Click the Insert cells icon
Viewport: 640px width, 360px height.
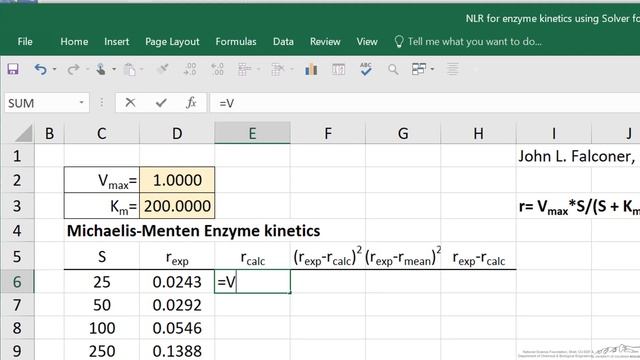click(x=244, y=69)
